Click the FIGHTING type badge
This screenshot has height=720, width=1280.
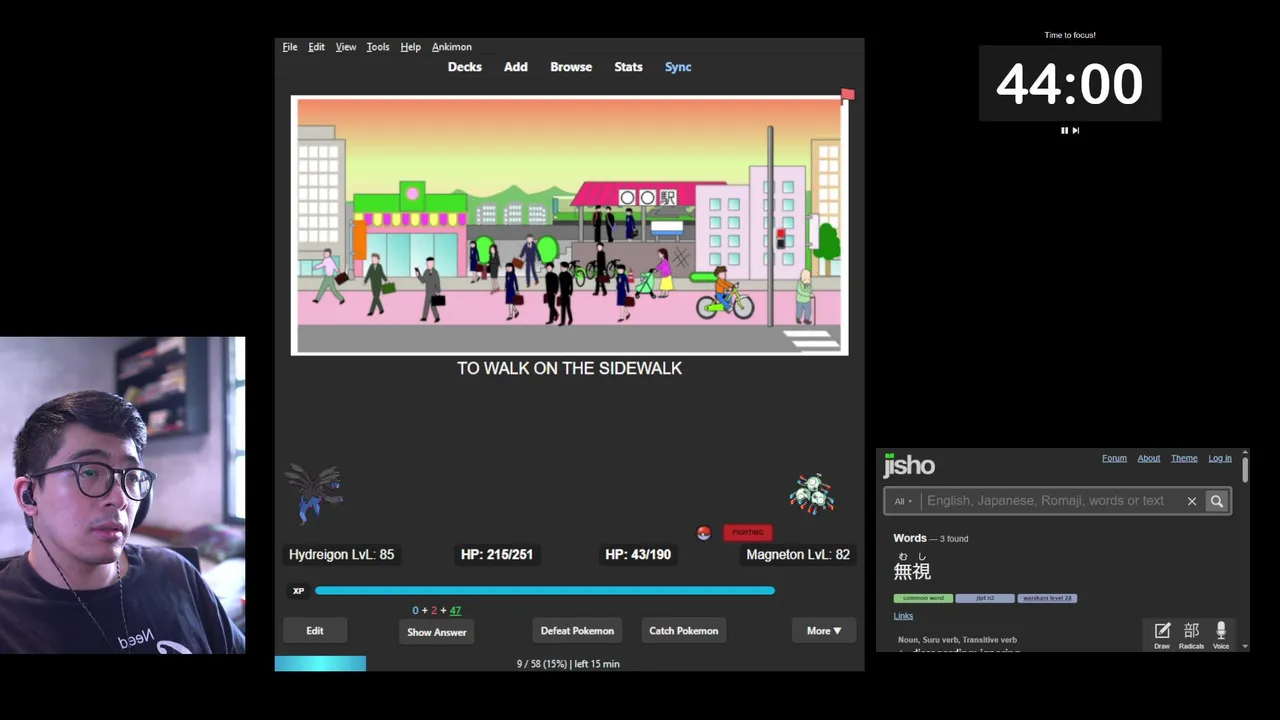coord(748,532)
